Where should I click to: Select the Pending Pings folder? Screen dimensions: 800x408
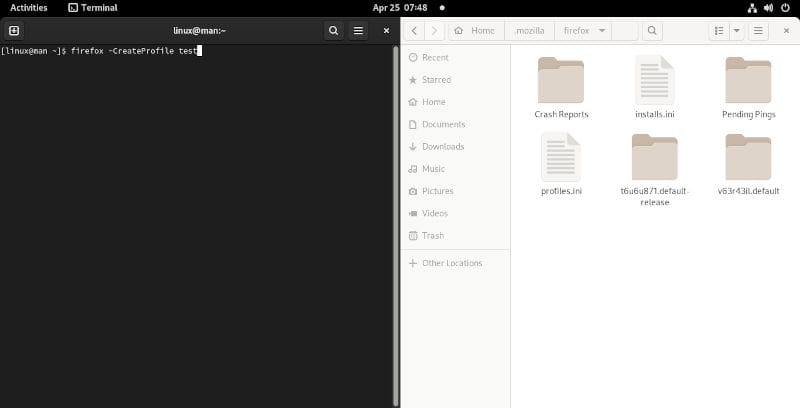pyautogui.click(x=748, y=87)
